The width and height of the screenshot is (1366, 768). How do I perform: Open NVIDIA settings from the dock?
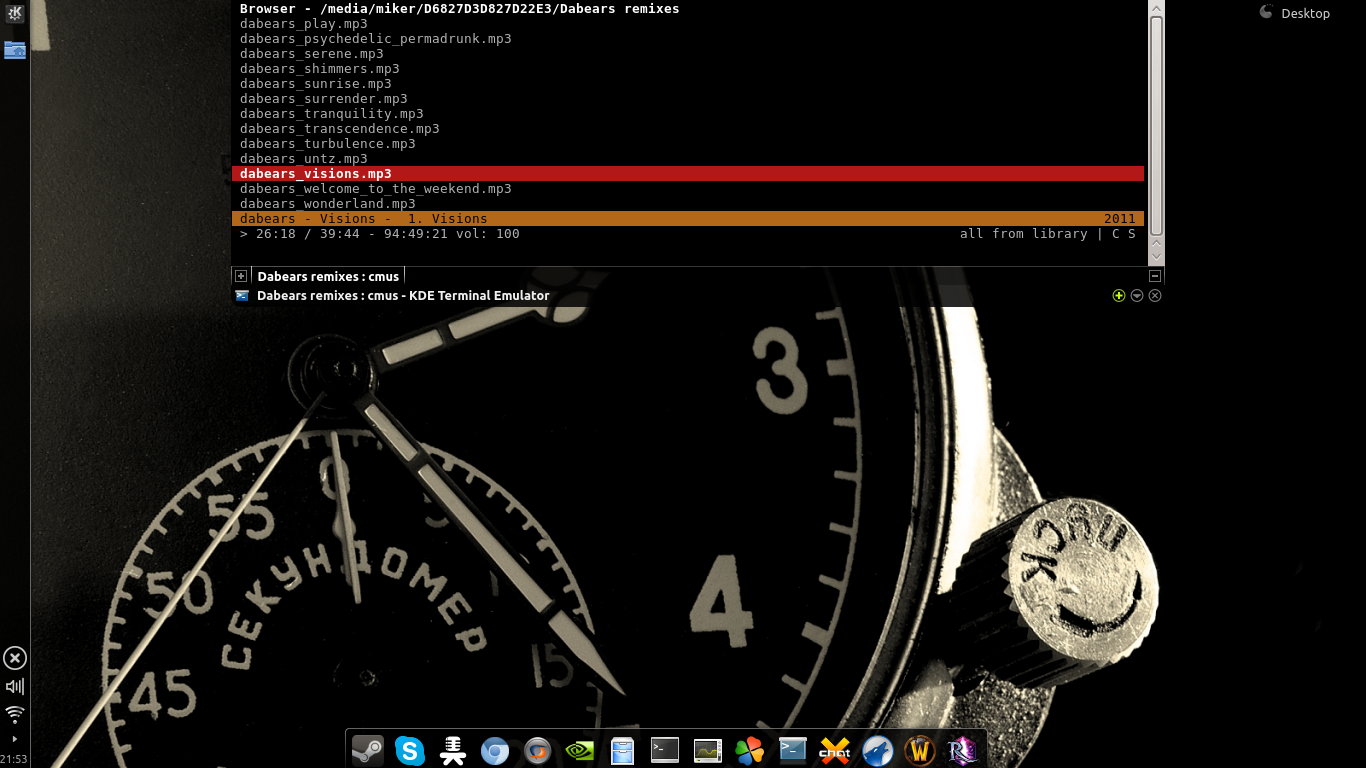[580, 750]
